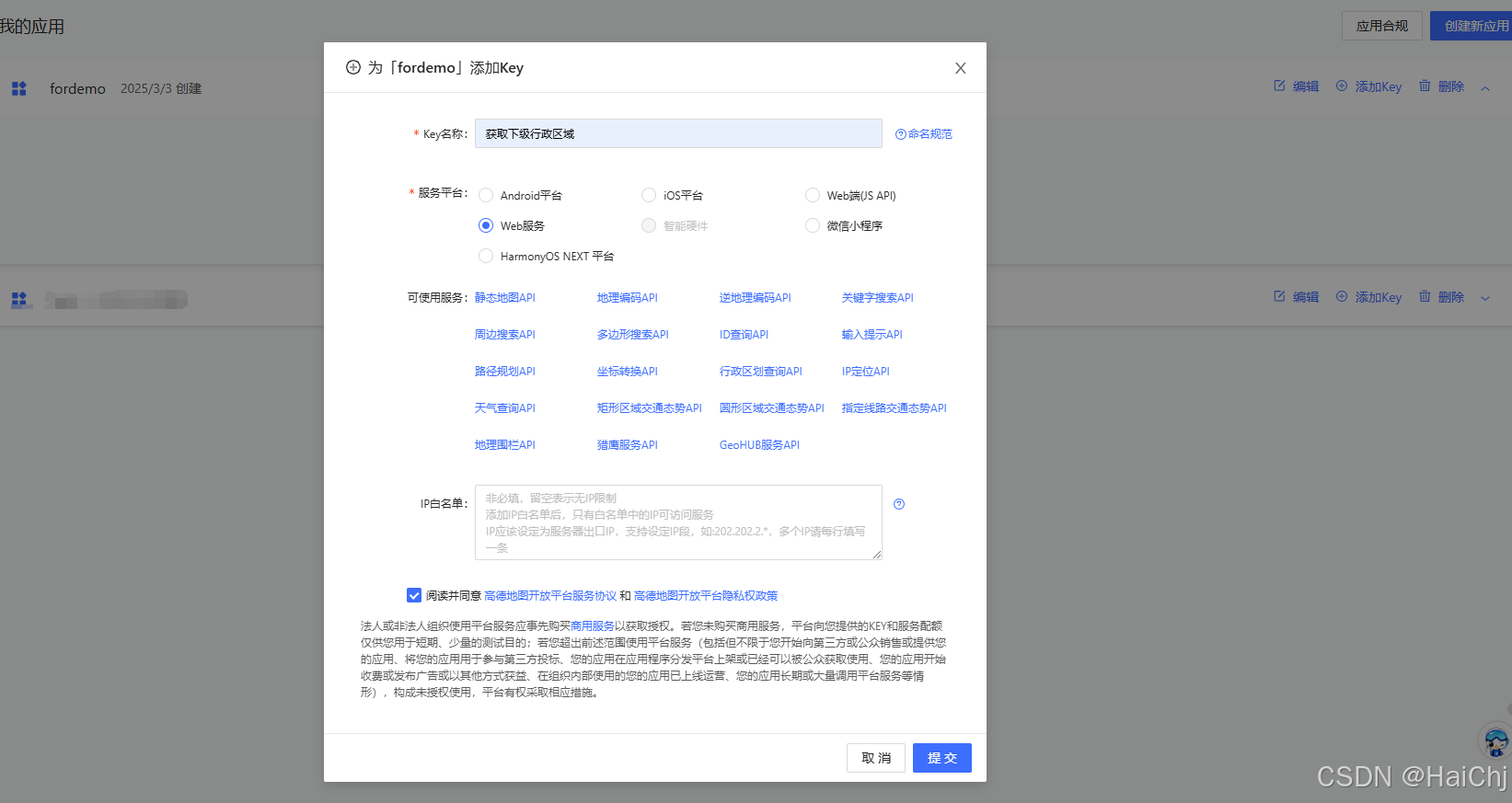This screenshot has height=803, width=1512.
Task: Click 删除 for the fordemo app
Action: (x=1441, y=86)
